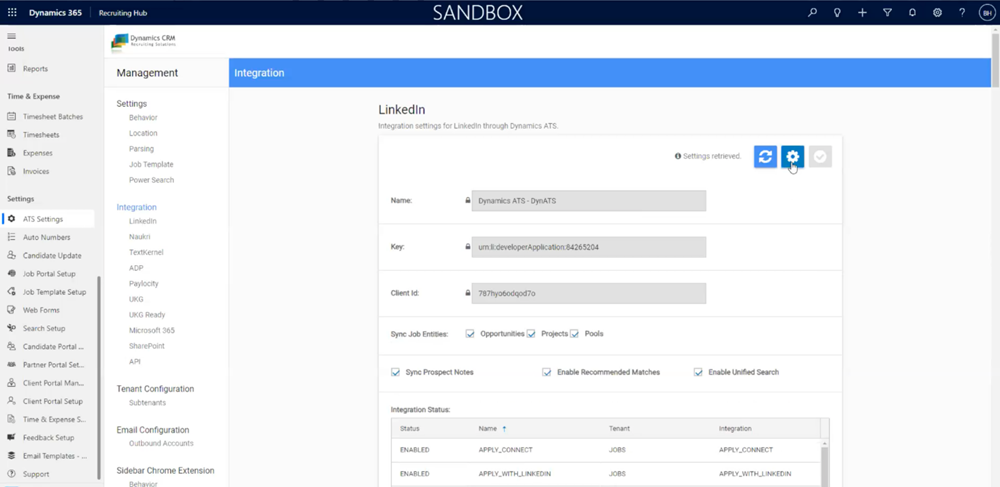Click the ATS Settings gear icon
Image resolution: width=1000 pixels, height=487 pixels.
click(x=11, y=219)
